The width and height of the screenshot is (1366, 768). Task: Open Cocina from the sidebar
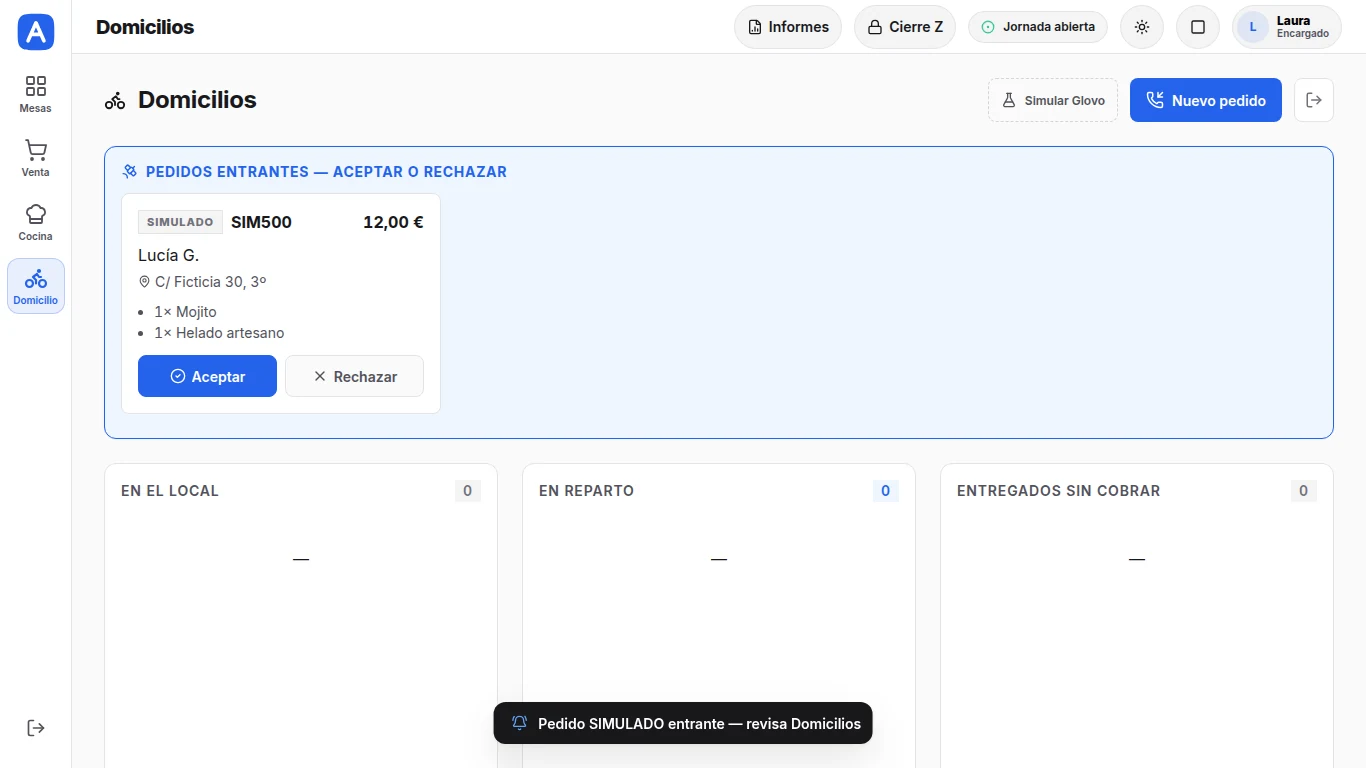[36, 222]
